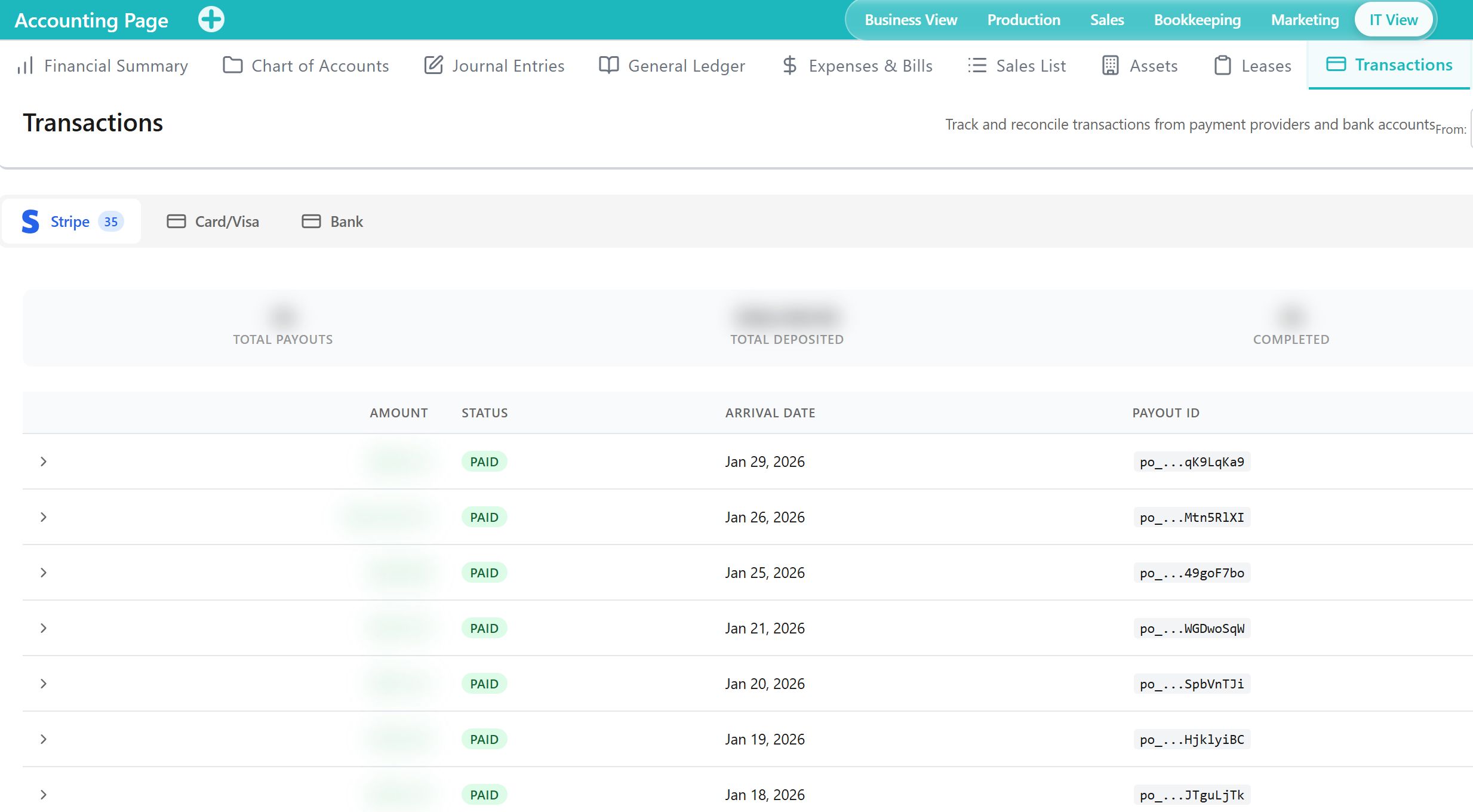Open the Bookkeeping view
The width and height of the screenshot is (1473, 812).
[1198, 20]
